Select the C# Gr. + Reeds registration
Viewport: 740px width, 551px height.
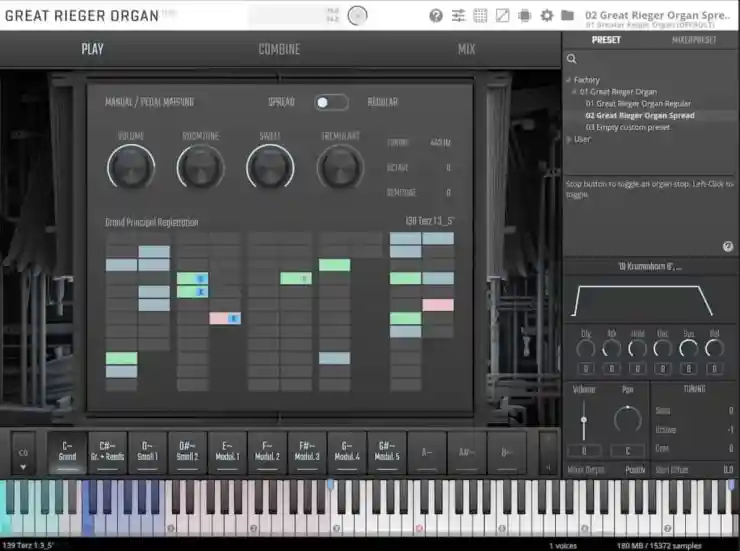[107, 452]
